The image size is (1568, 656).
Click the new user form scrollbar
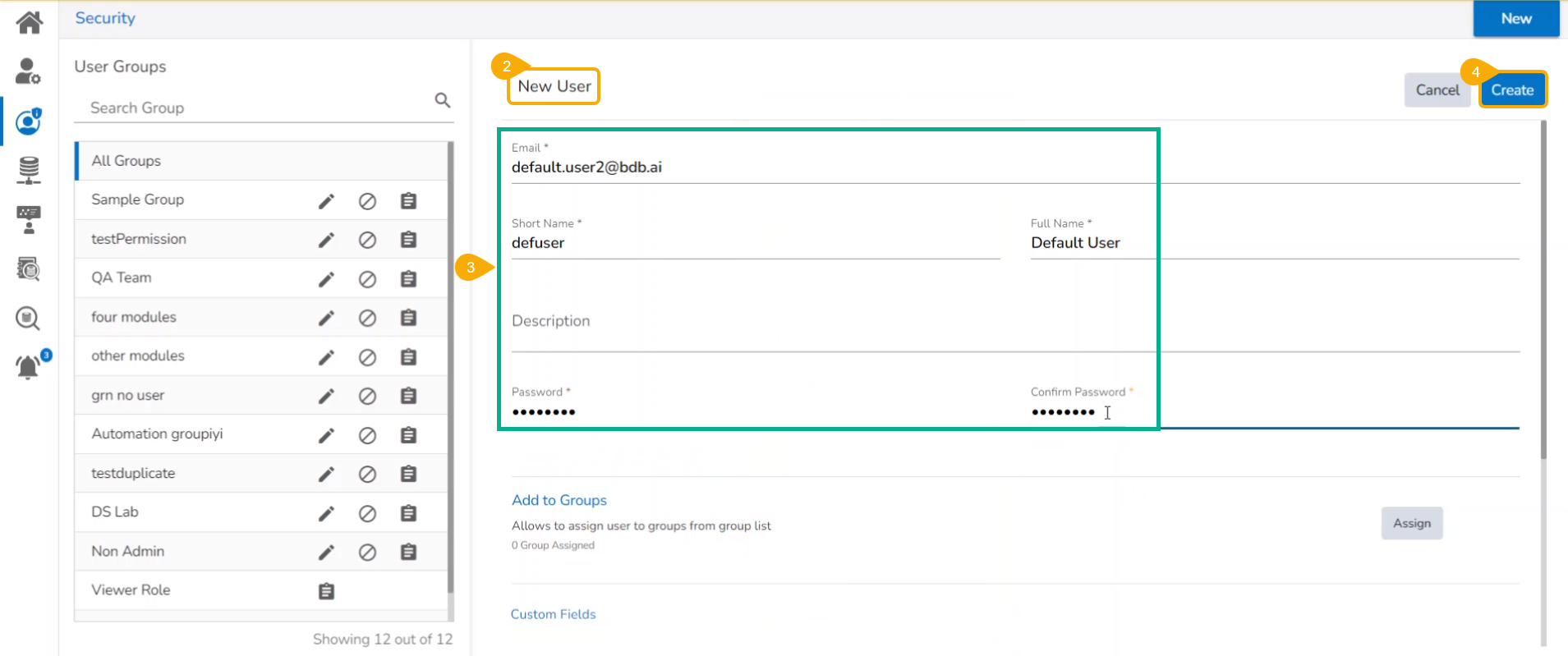pos(1543,289)
